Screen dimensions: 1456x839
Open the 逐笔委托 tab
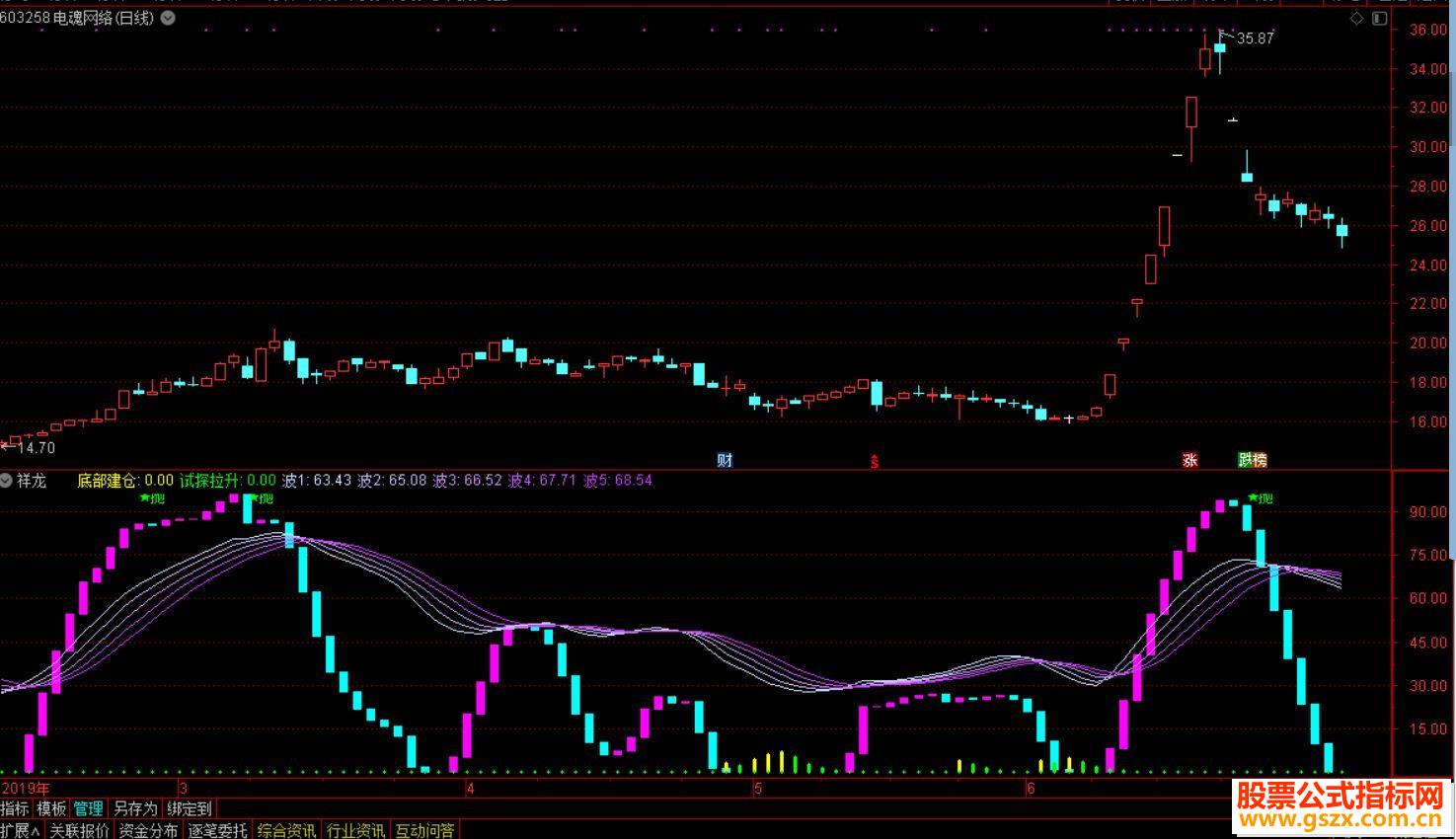218,830
